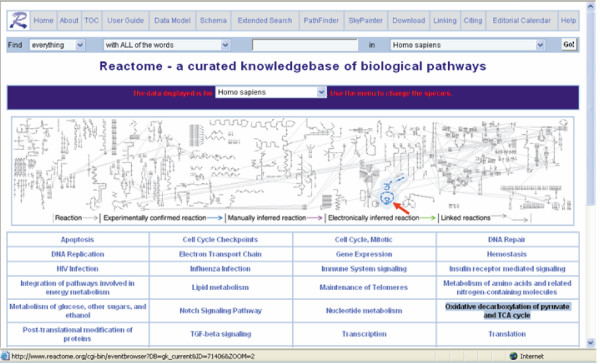Image resolution: width=600 pixels, height=364 pixels.
Task: Open the Notch Signaling Pathway link
Action: (x=221, y=311)
